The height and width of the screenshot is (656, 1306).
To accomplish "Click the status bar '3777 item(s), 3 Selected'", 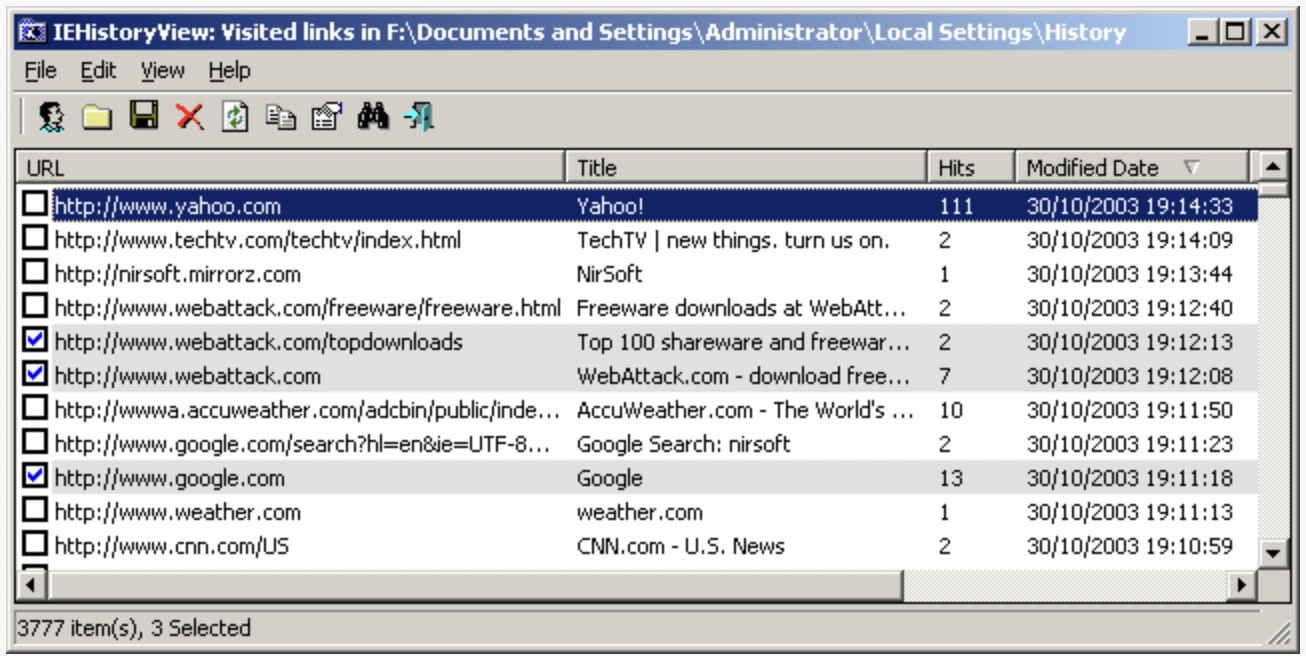I will pyautogui.click(x=134, y=628).
